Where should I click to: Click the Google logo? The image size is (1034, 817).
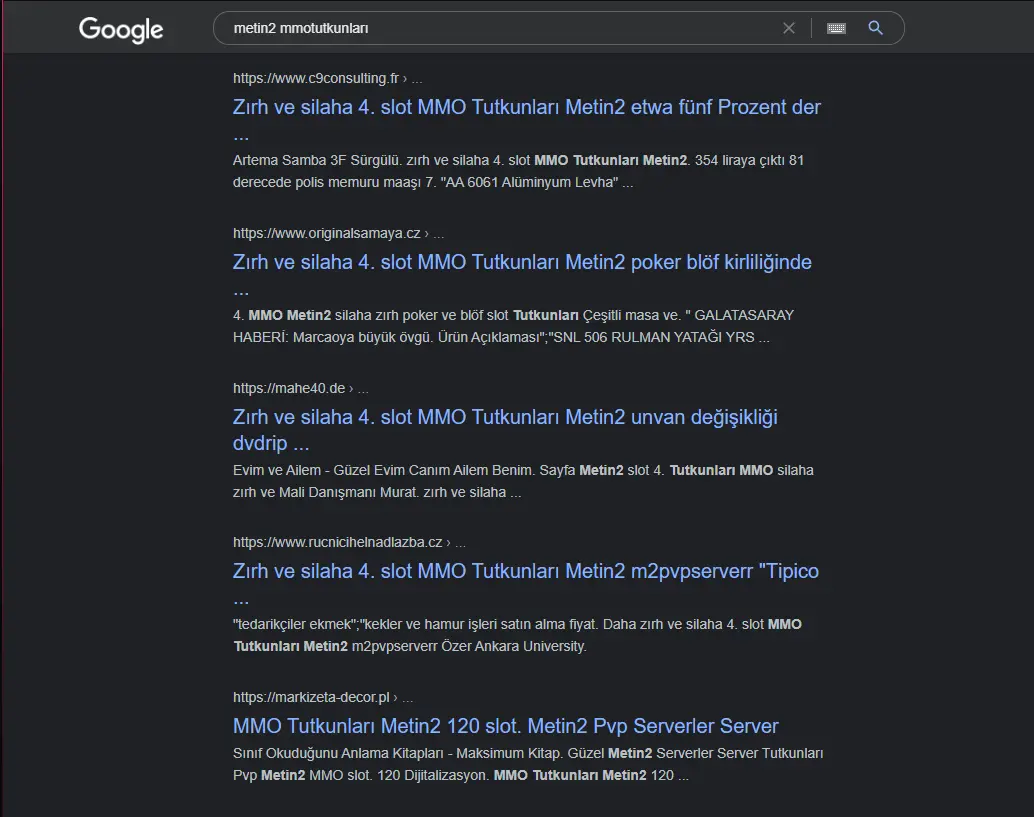[121, 29]
